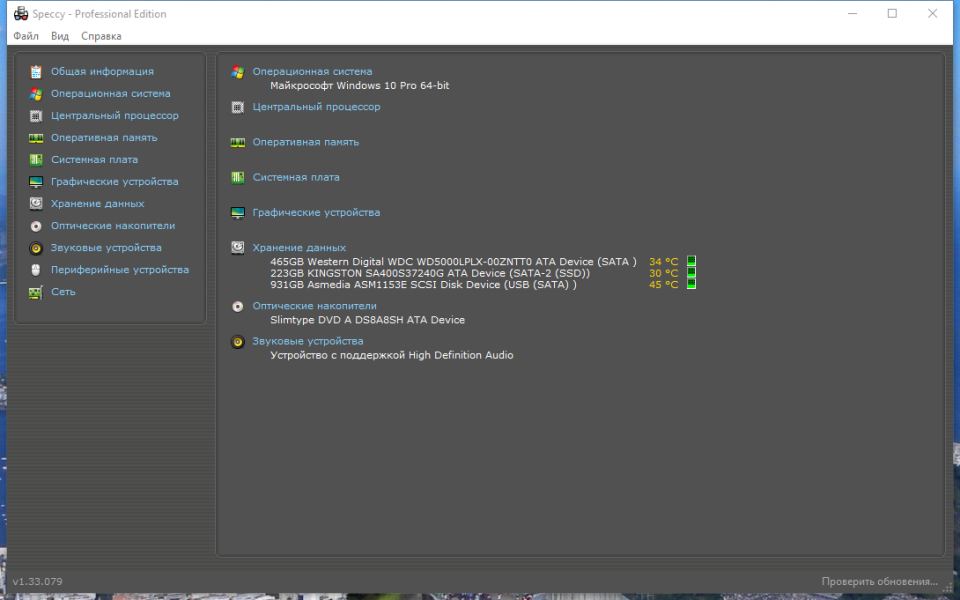Click version number v1.33.079 in status bar
Screen dimensions: 960x600
point(37,582)
